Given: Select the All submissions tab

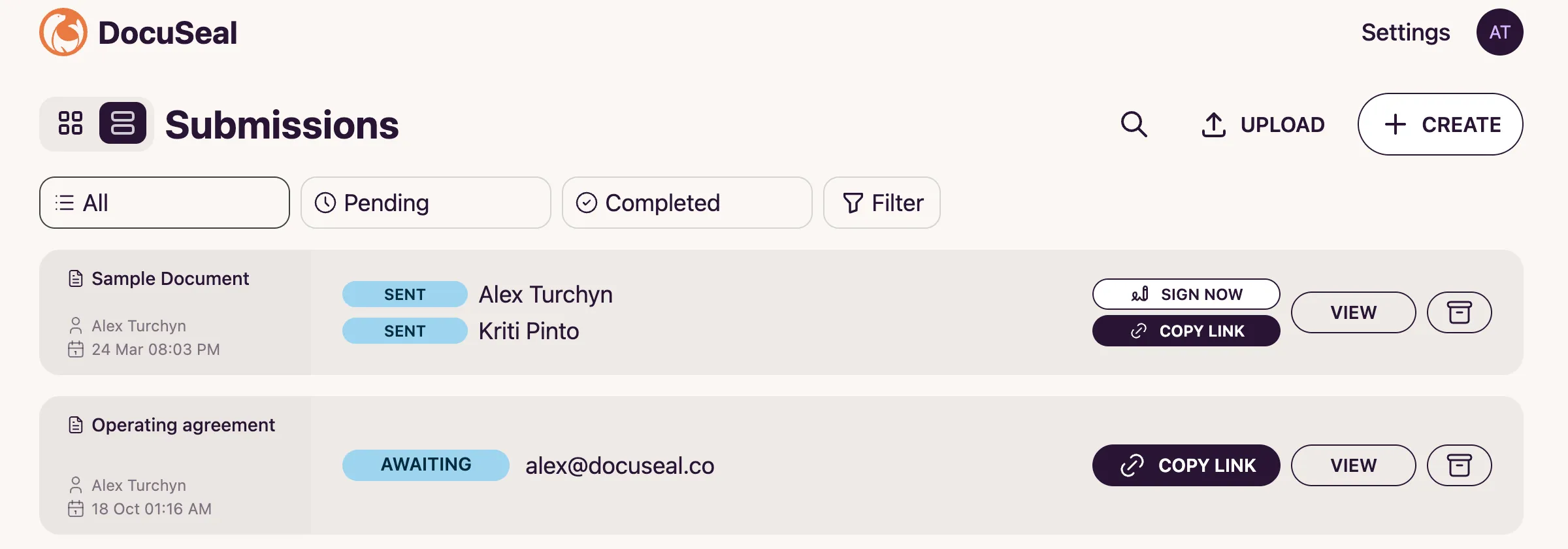Looking at the screenshot, I should (x=164, y=203).
